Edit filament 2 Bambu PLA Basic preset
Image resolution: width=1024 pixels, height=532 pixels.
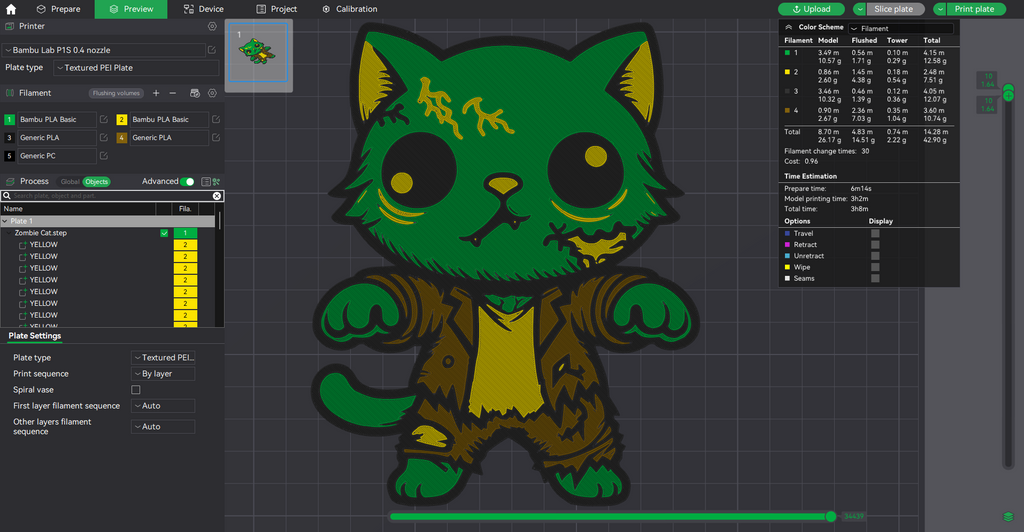[x=216, y=119]
